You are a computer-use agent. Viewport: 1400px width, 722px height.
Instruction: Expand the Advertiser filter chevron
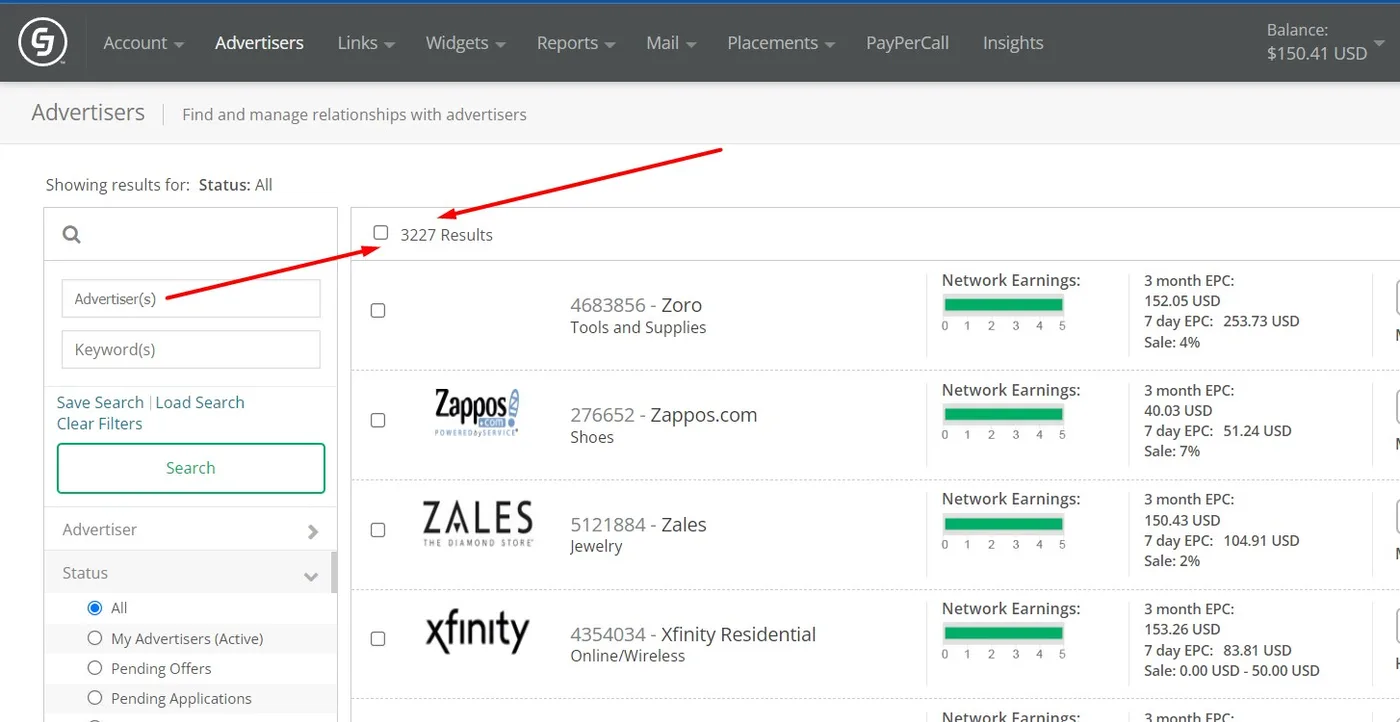pyautogui.click(x=313, y=531)
